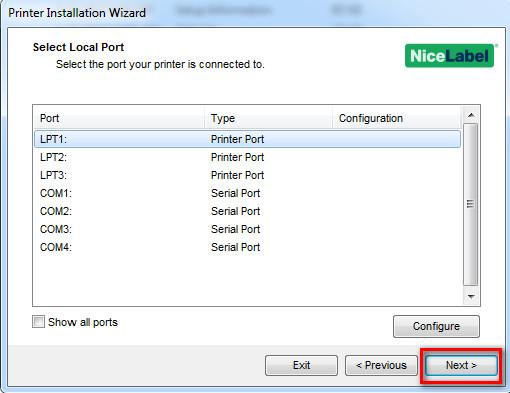
Task: Sort the list by the Type column header
Action: pyautogui.click(x=268, y=118)
